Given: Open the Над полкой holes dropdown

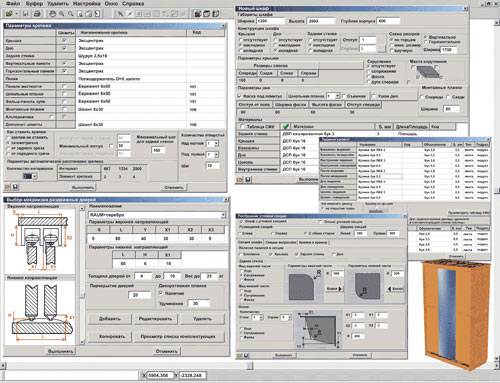Looking at the screenshot, I should tap(217, 144).
